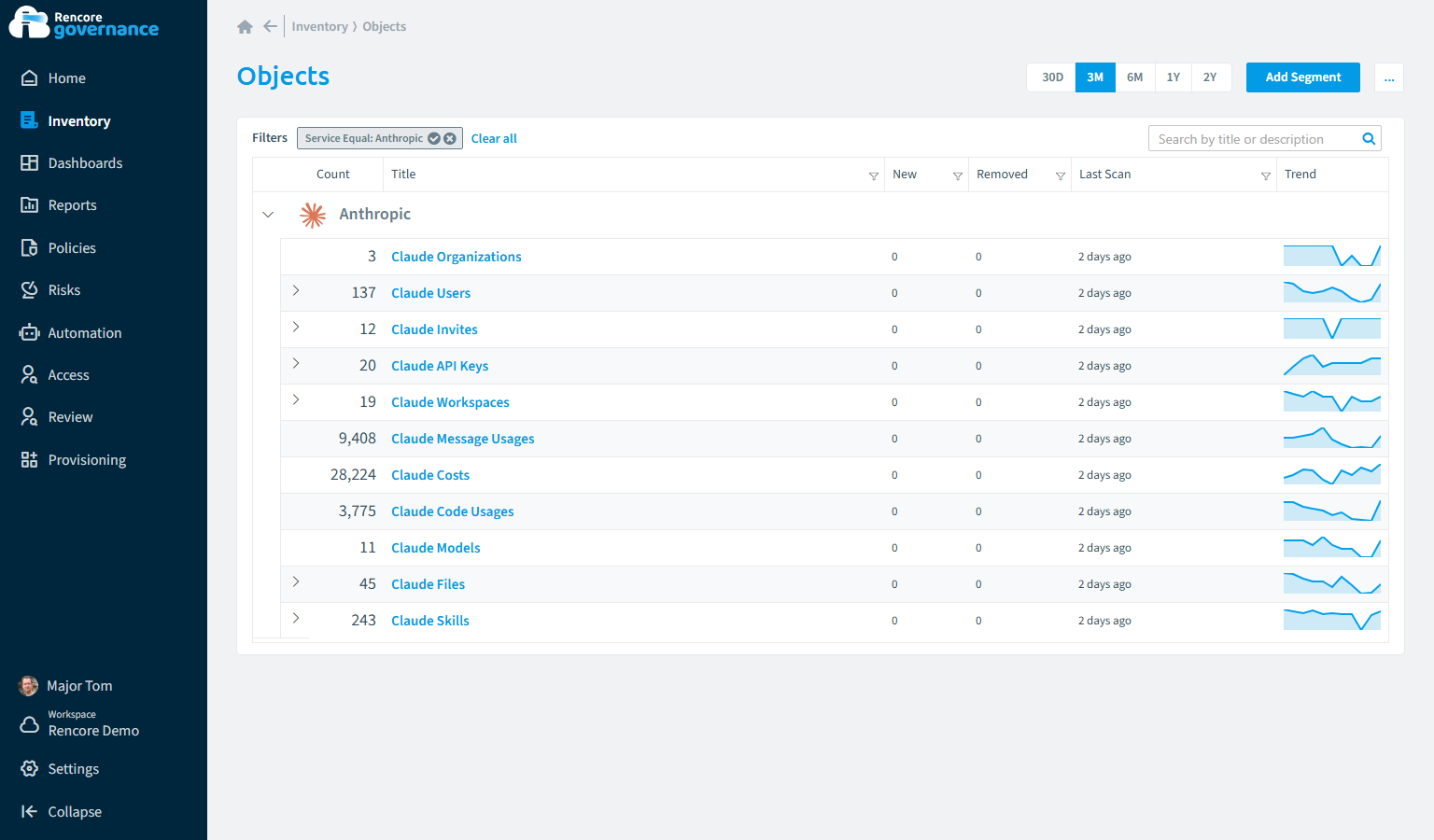View the Claude Costs trend sparkline
Viewport: 1434px width, 840px height.
coord(1332,474)
